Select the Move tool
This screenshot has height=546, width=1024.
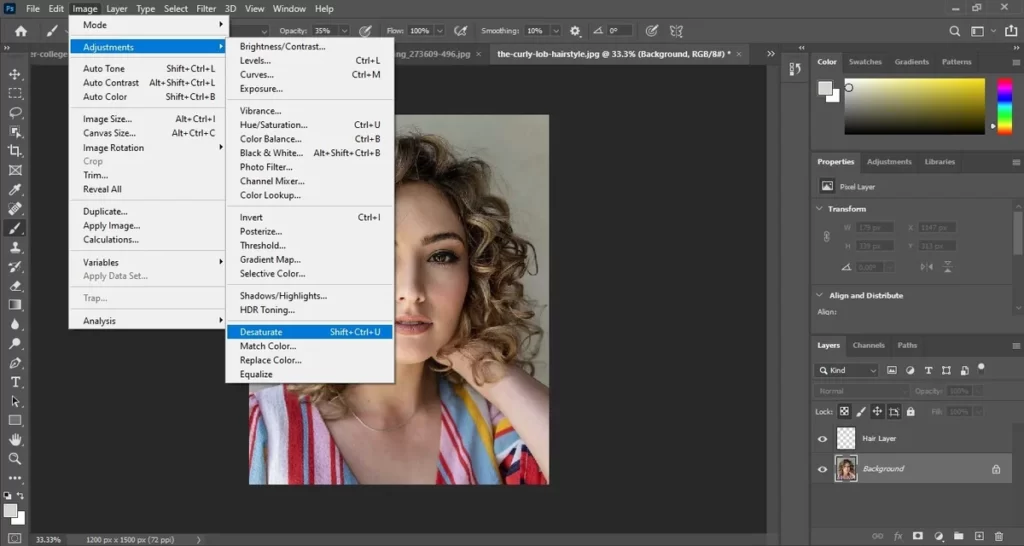coord(15,74)
